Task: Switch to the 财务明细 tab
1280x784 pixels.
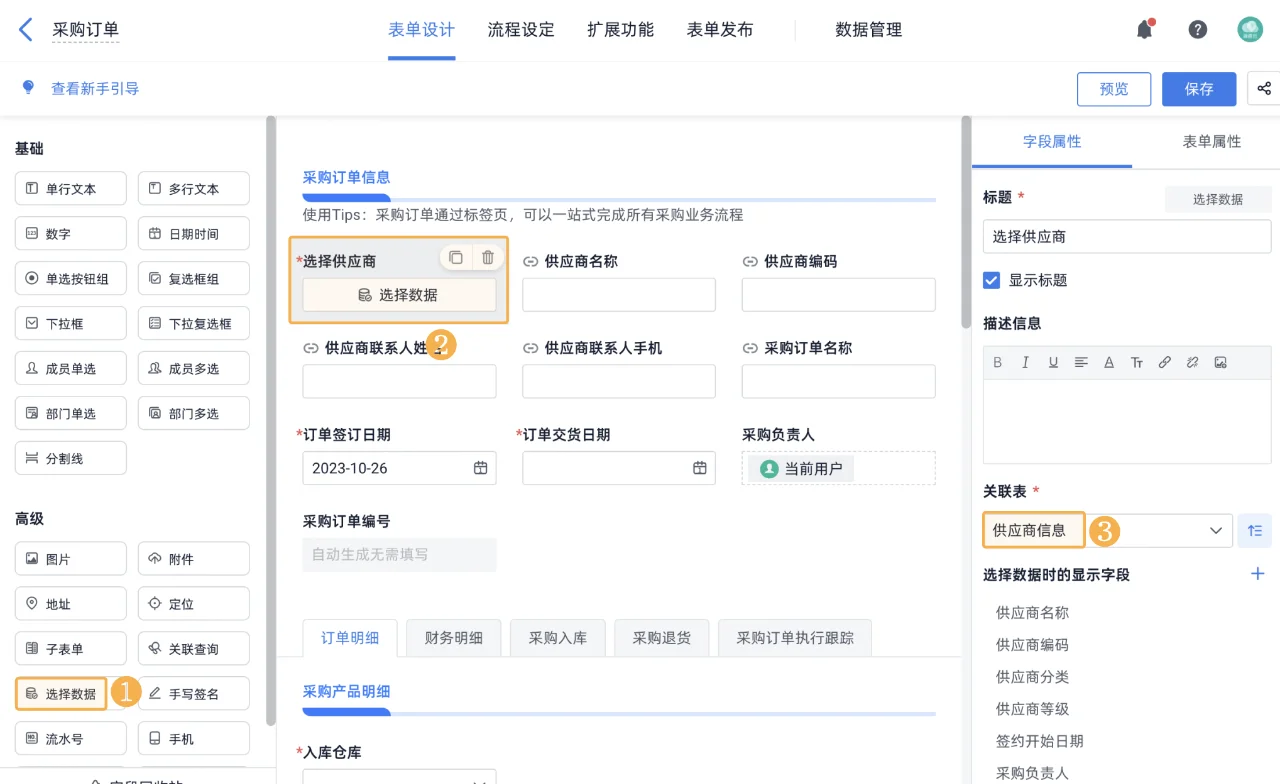Action: 453,637
